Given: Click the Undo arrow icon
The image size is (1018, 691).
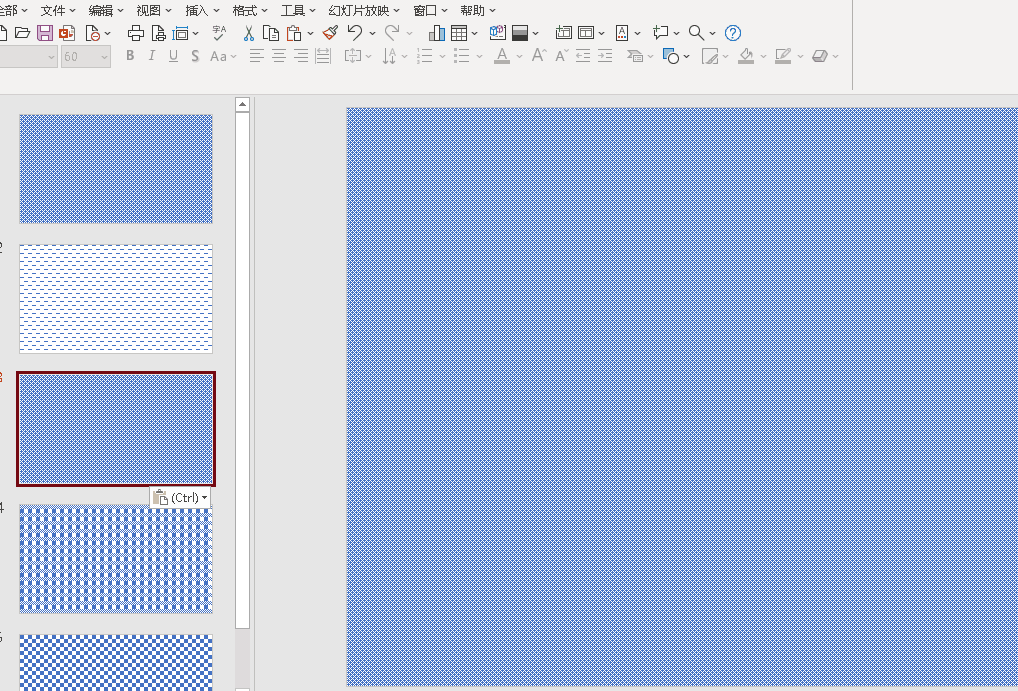Looking at the screenshot, I should click(x=354, y=33).
